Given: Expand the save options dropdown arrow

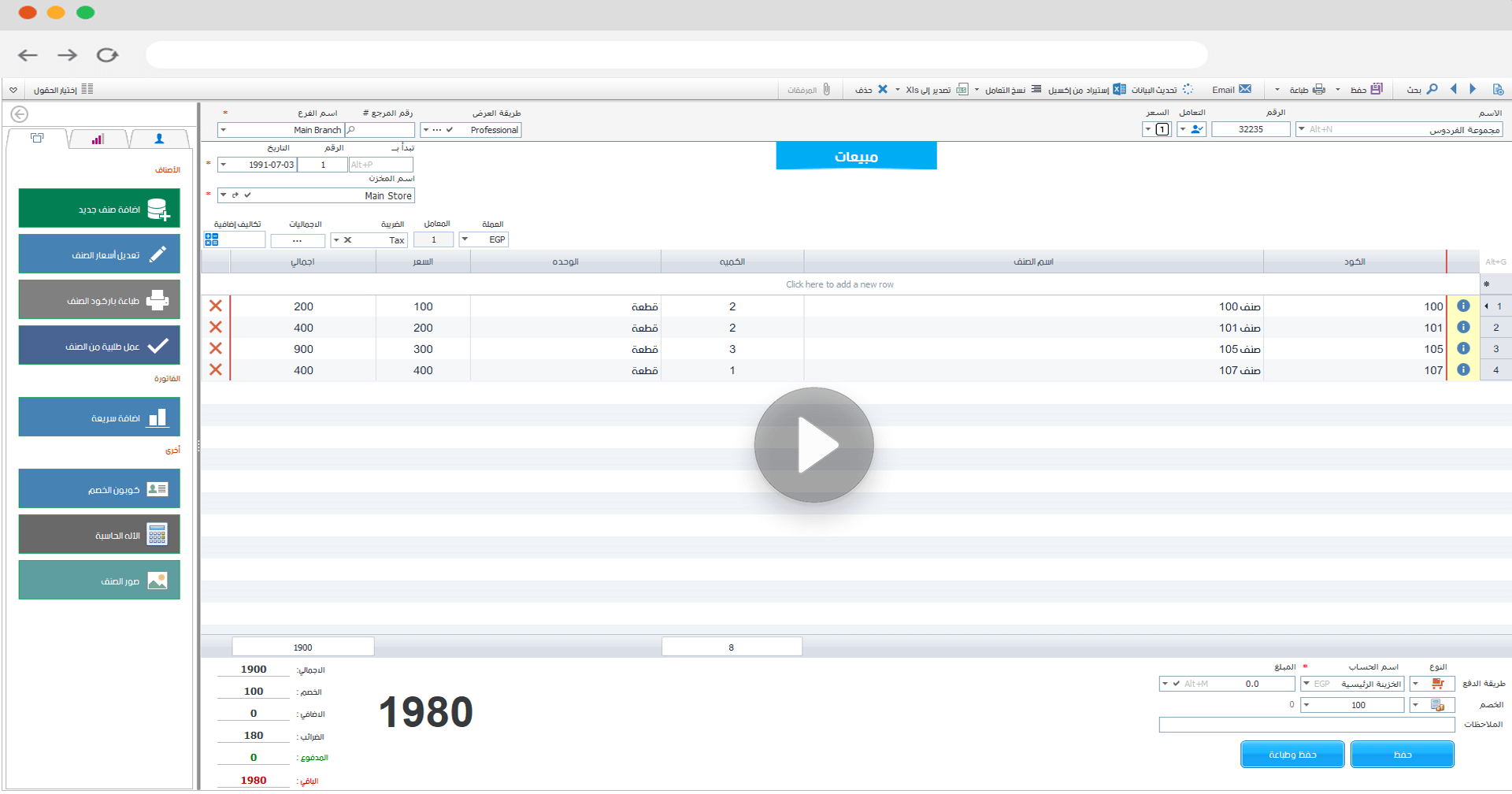Looking at the screenshot, I should 1338,89.
